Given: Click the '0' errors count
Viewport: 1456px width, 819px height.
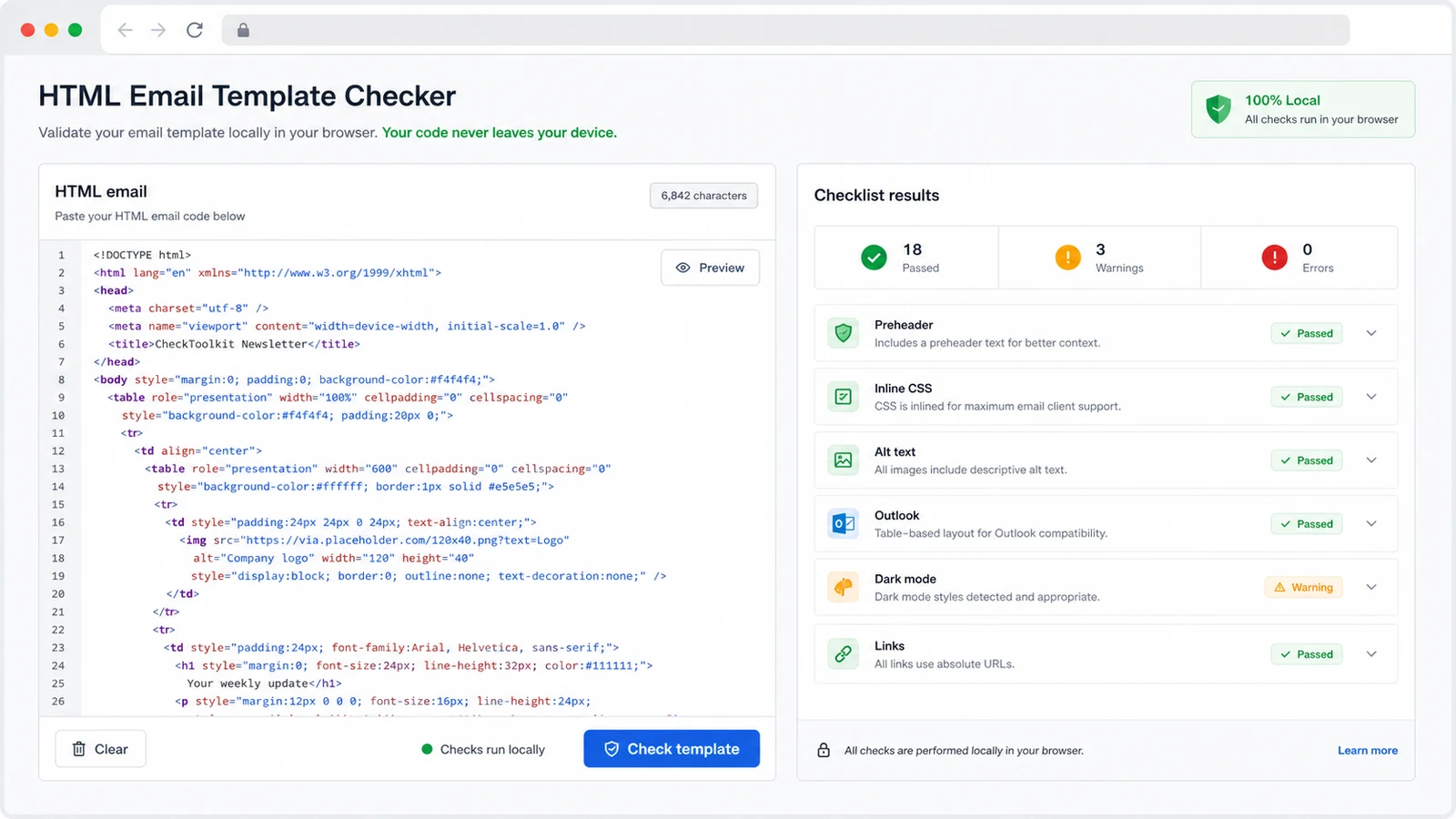Looking at the screenshot, I should [x=1307, y=249].
